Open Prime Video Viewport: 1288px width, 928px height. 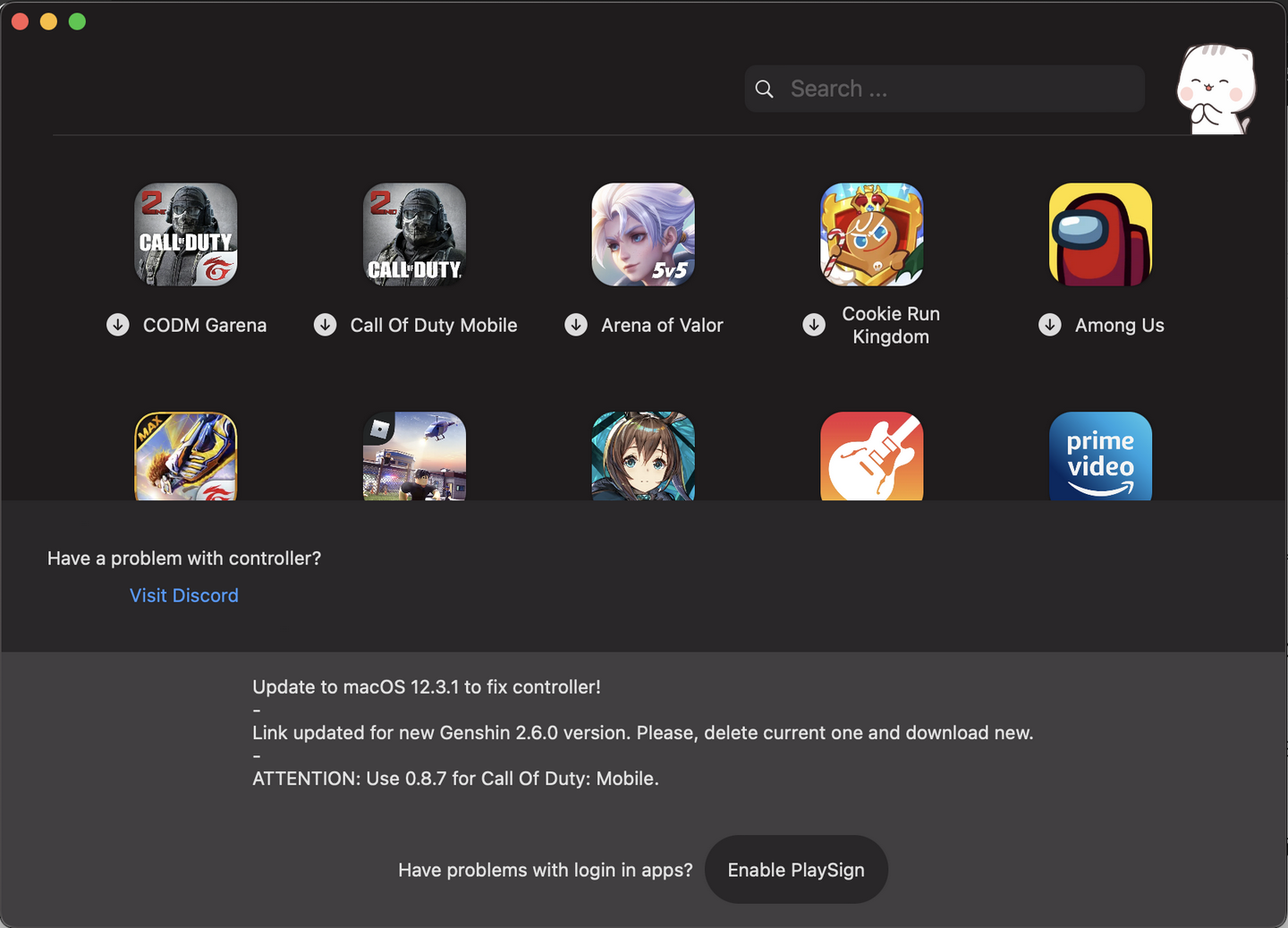pyautogui.click(x=1101, y=456)
